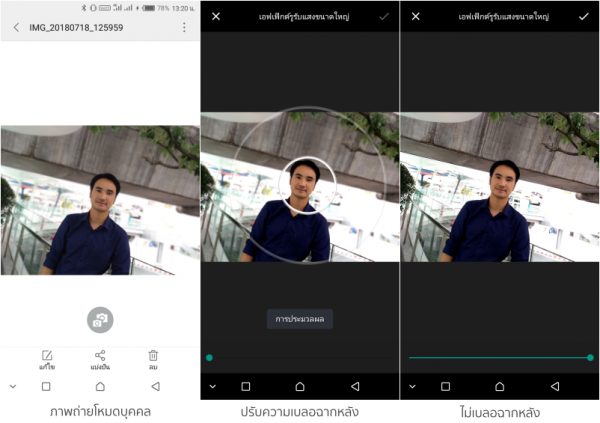Tap the trash delete icon (ลบ)

tap(153, 355)
